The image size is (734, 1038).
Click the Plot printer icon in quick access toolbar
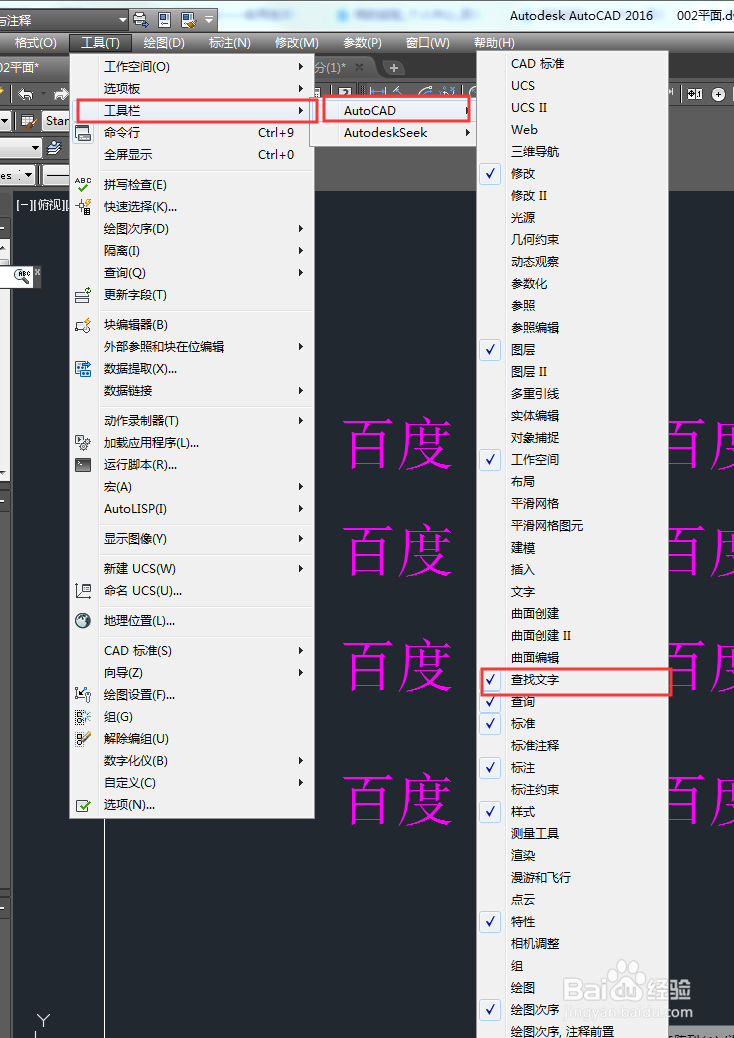[141, 19]
